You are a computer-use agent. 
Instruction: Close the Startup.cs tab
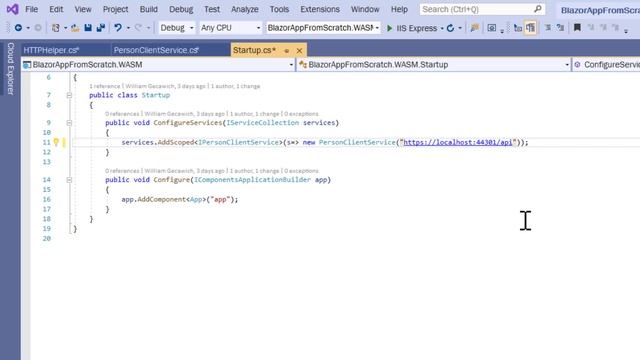click(x=300, y=51)
